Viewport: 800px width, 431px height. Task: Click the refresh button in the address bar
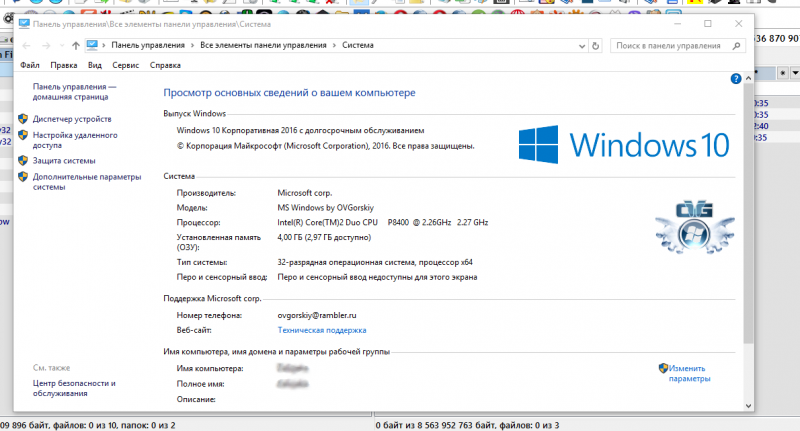tap(595, 46)
